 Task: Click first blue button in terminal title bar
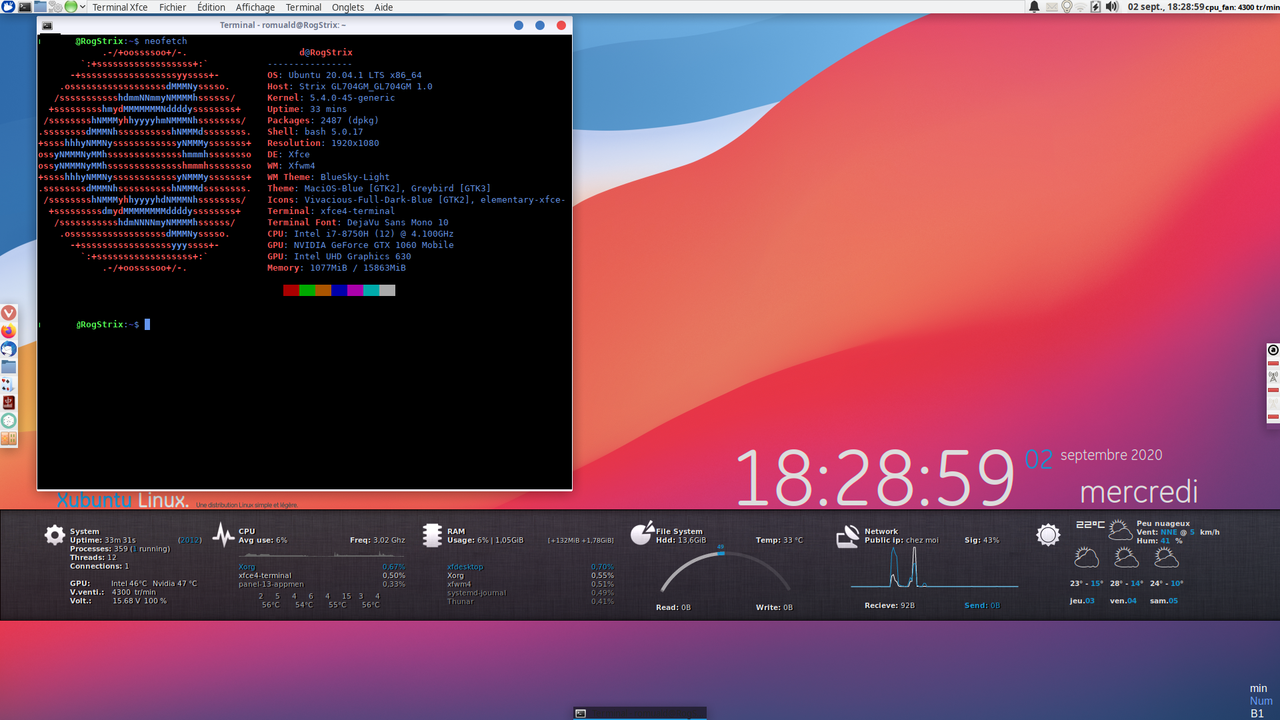point(519,25)
